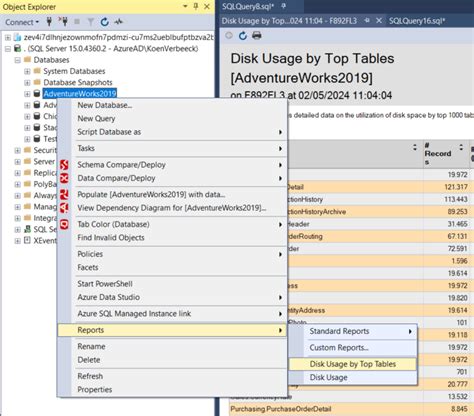
Task: Pin the Object Explorer panel with the pushpin
Action: pos(196,6)
